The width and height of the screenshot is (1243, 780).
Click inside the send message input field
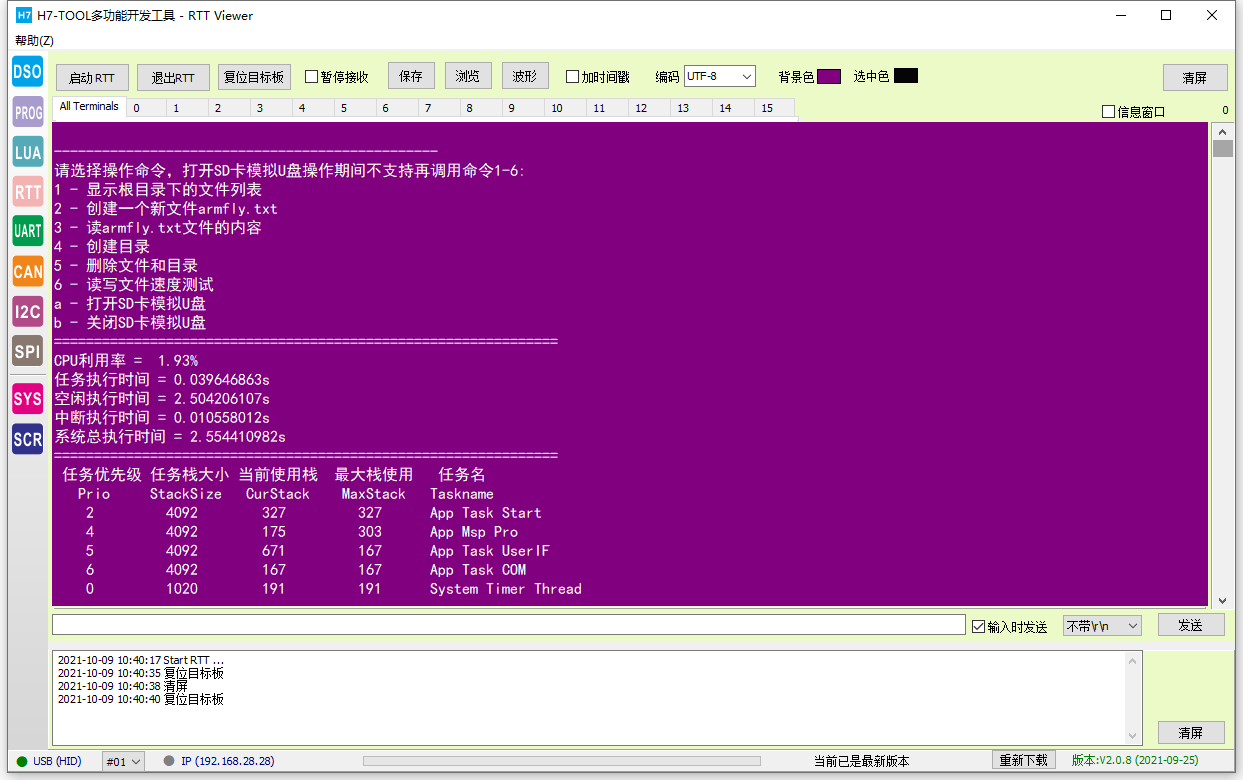click(x=500, y=624)
